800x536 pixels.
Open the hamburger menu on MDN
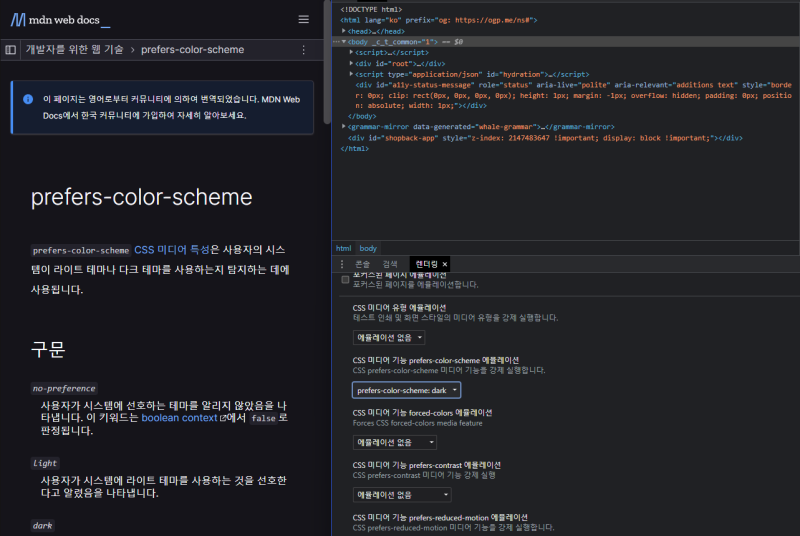pyautogui.click(x=304, y=19)
